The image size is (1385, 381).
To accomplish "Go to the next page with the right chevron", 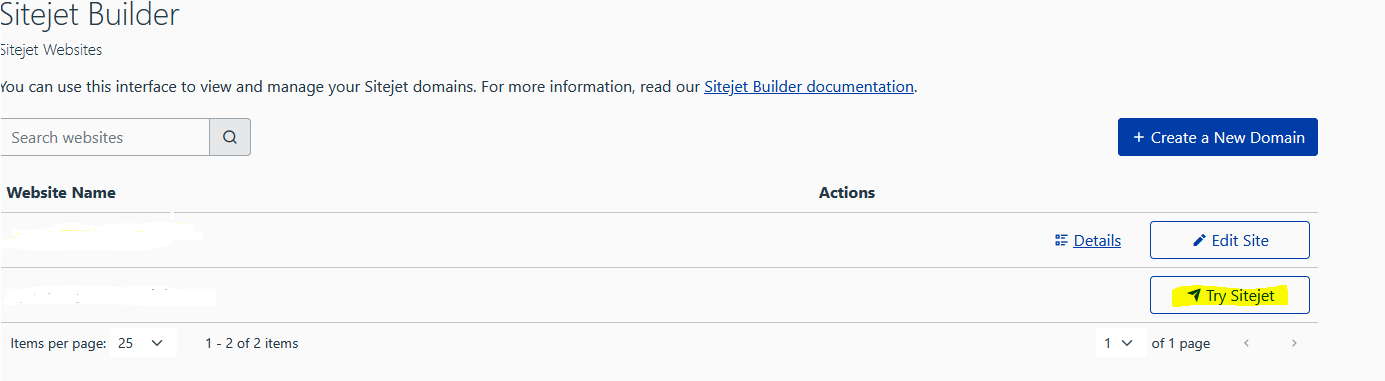I will 1294,343.
